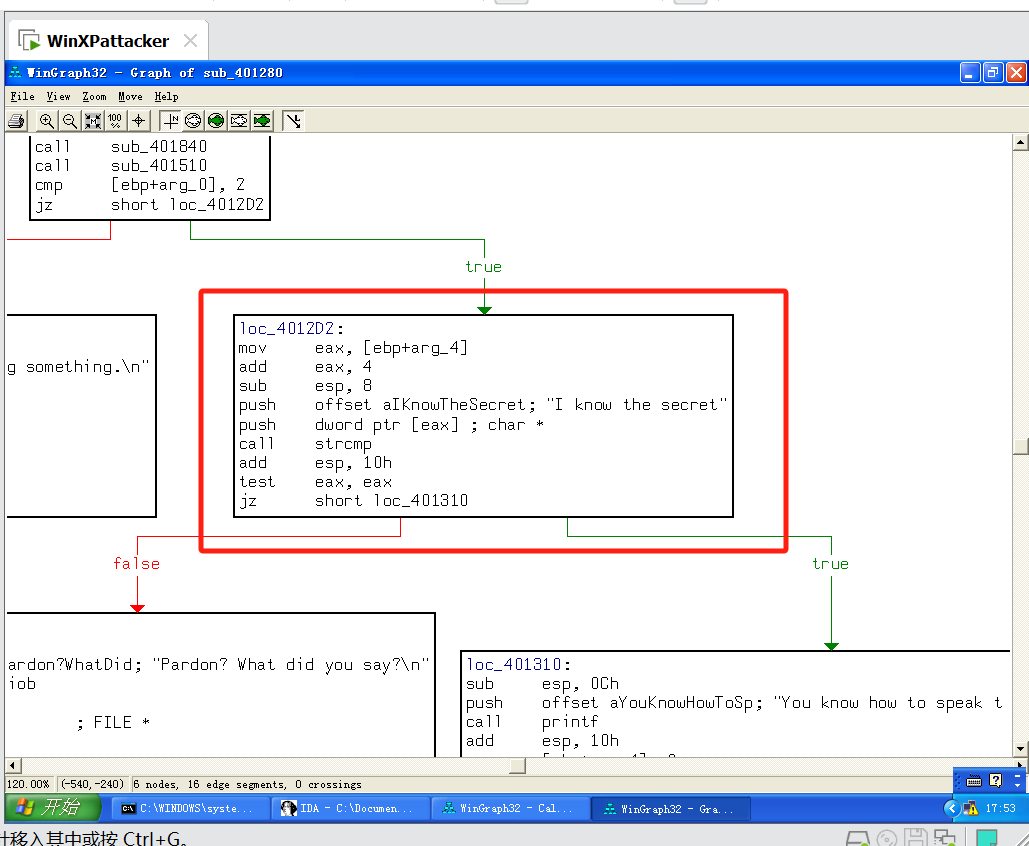Click the call sub_401840 line
Image resolution: width=1029 pixels, height=846 pixels.
pyautogui.click(x=121, y=146)
